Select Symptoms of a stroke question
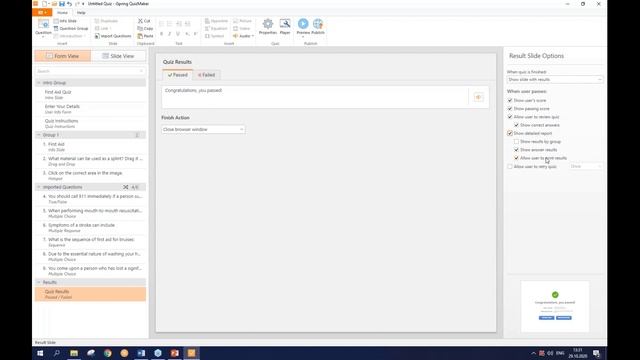 pos(91,228)
